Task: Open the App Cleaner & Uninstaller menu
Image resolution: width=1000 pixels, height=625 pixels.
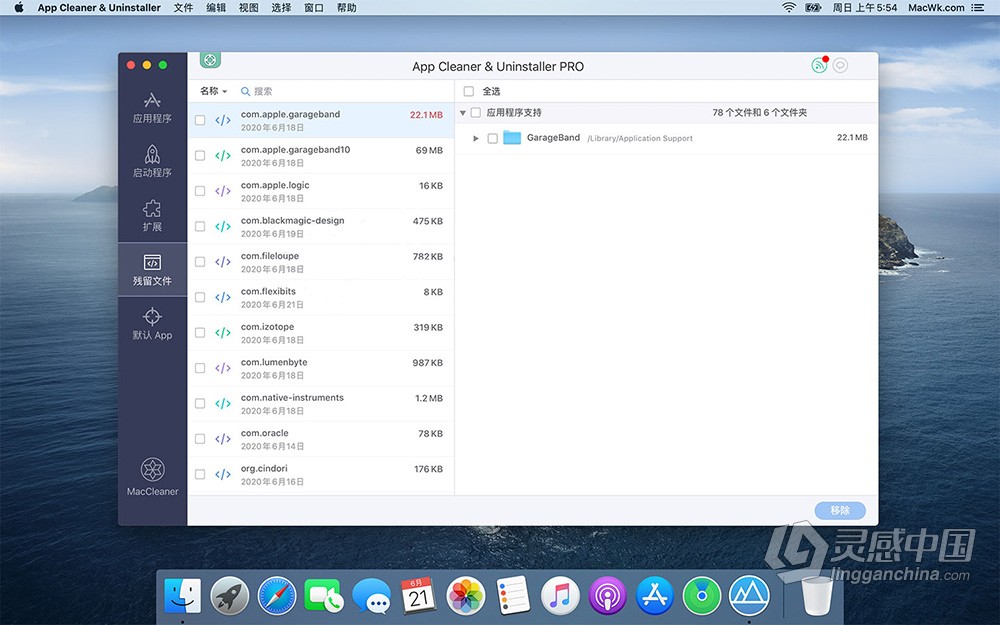Action: tap(99, 8)
